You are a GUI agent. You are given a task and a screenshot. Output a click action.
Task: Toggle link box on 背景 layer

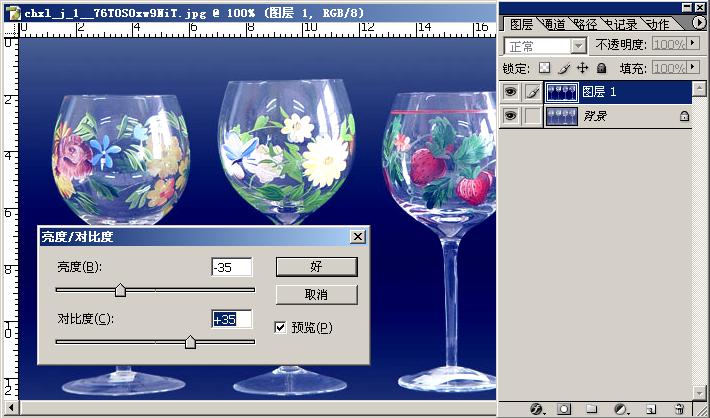(533, 116)
